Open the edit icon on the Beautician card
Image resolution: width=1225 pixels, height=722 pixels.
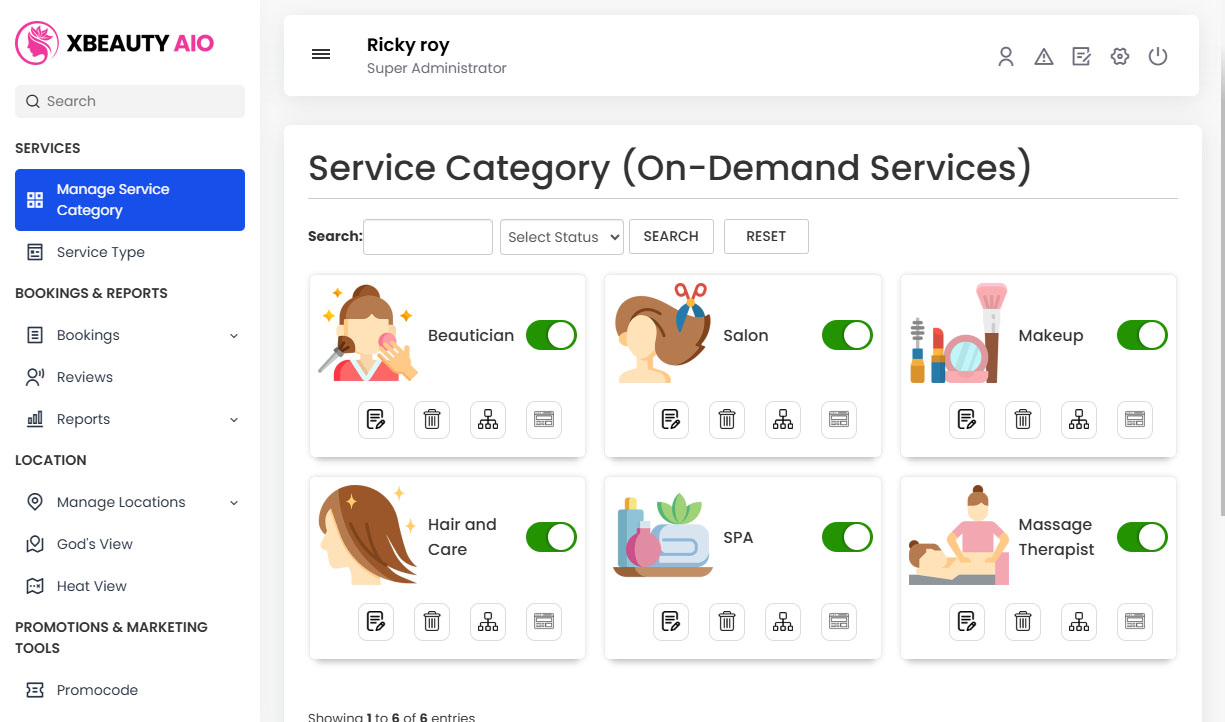(x=376, y=420)
